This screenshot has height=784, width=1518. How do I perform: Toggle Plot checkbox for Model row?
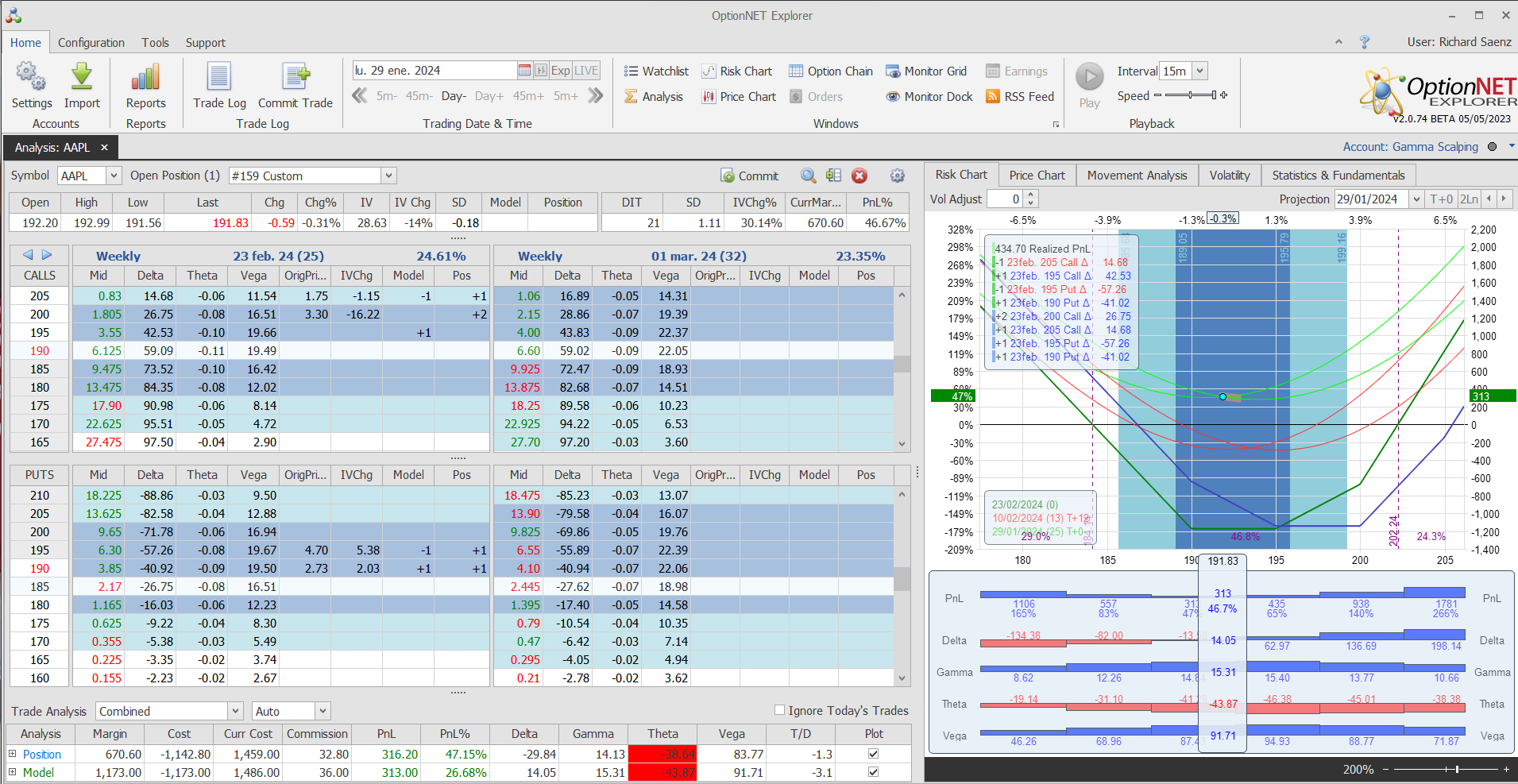(874, 772)
